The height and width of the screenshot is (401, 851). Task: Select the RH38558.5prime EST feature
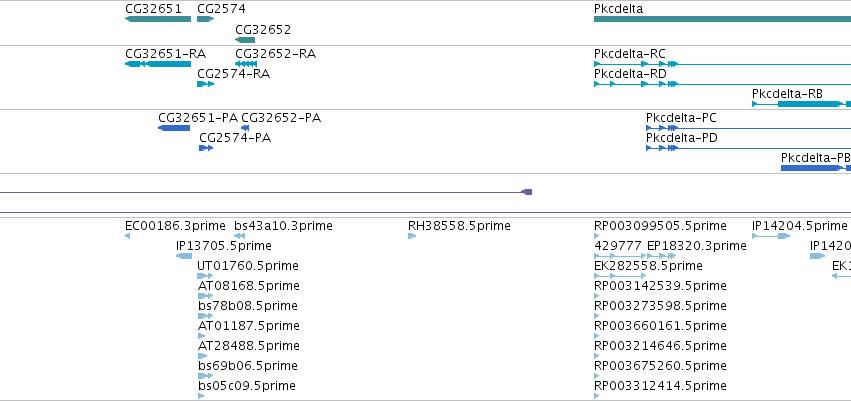412,235
